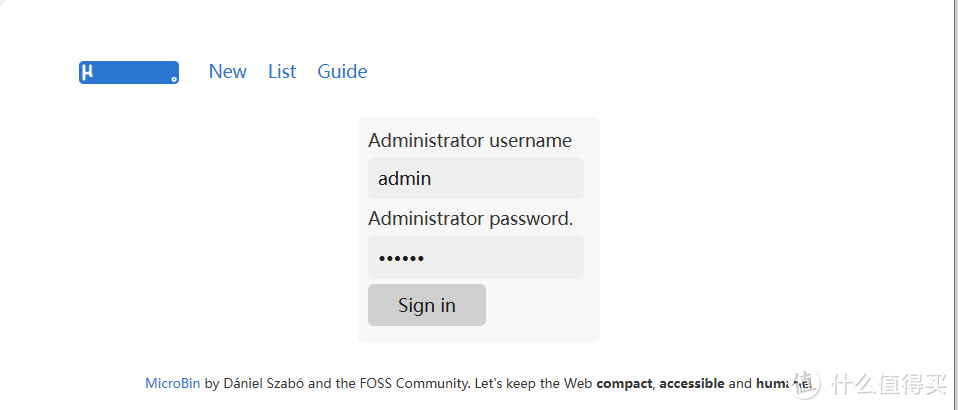Screen dimensions: 958x410
Task: Click the bold word "accessible" in the footer
Action: point(691,383)
